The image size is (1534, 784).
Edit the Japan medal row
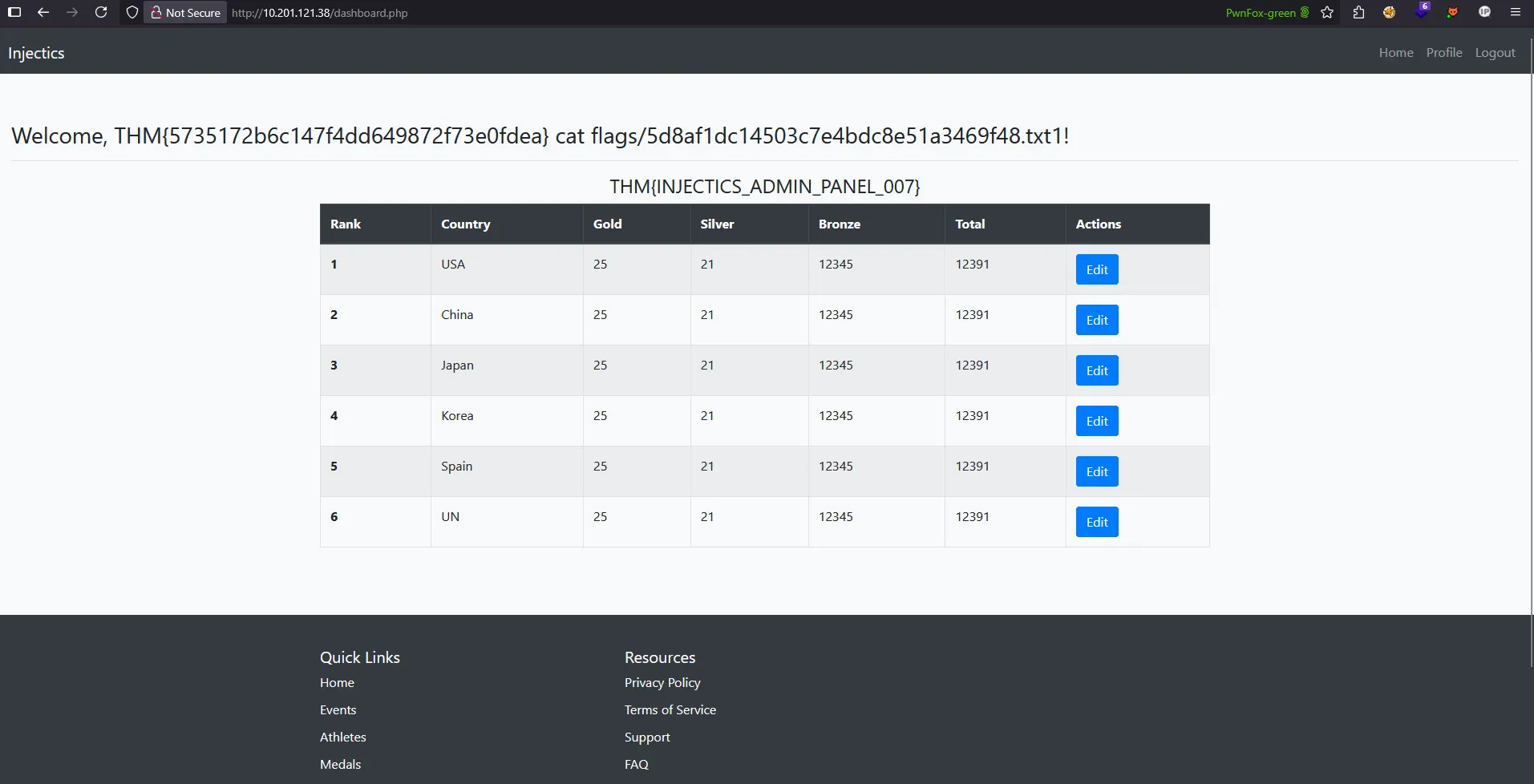coord(1097,370)
